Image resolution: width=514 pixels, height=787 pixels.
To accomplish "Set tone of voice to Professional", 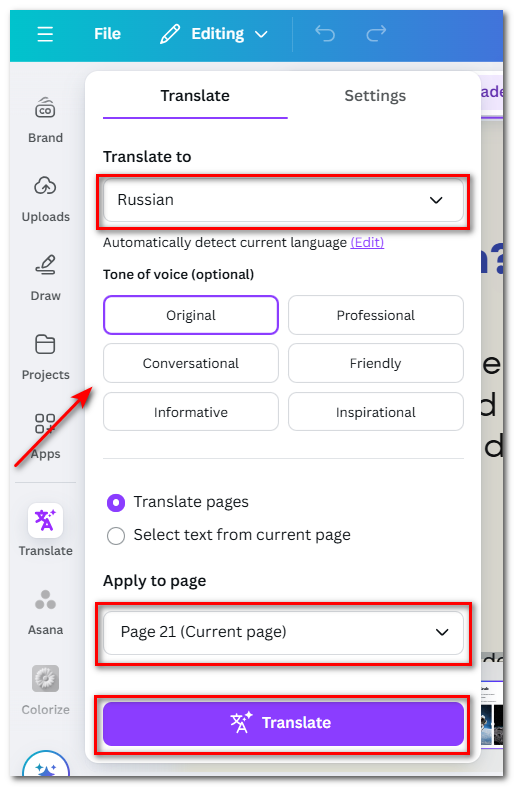I will [375, 315].
